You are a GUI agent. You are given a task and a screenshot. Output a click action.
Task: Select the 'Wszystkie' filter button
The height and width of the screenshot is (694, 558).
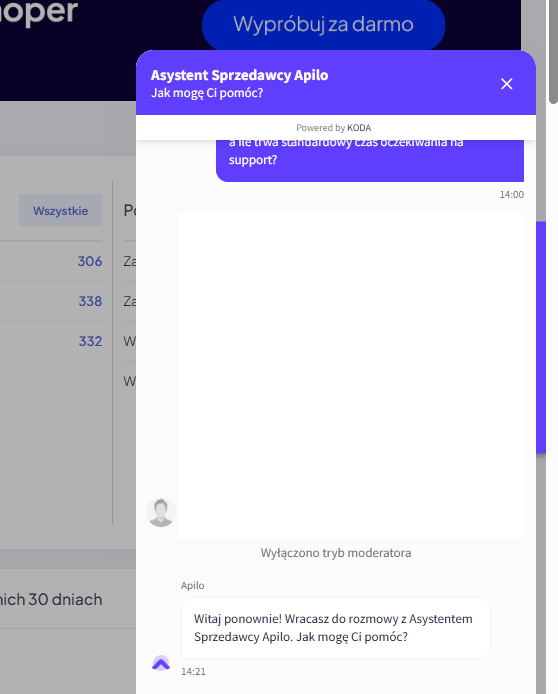60,210
